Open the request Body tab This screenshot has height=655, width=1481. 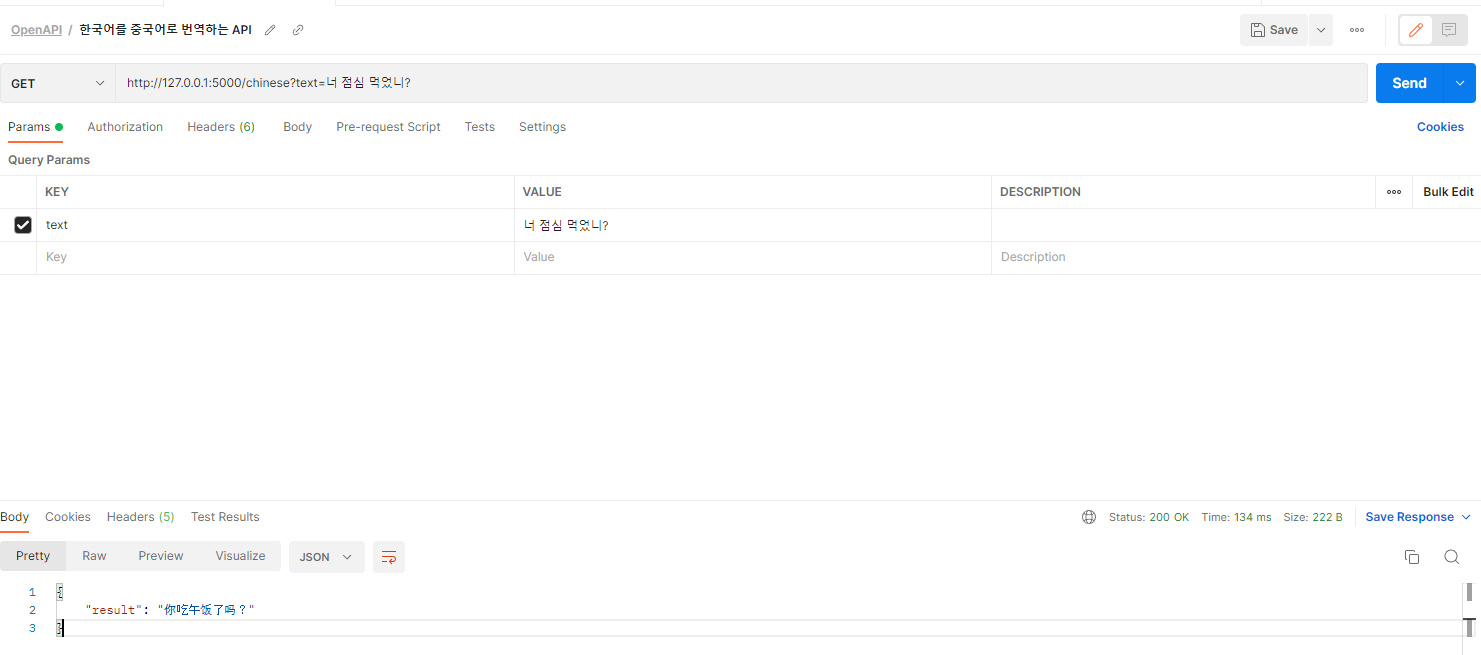click(297, 127)
